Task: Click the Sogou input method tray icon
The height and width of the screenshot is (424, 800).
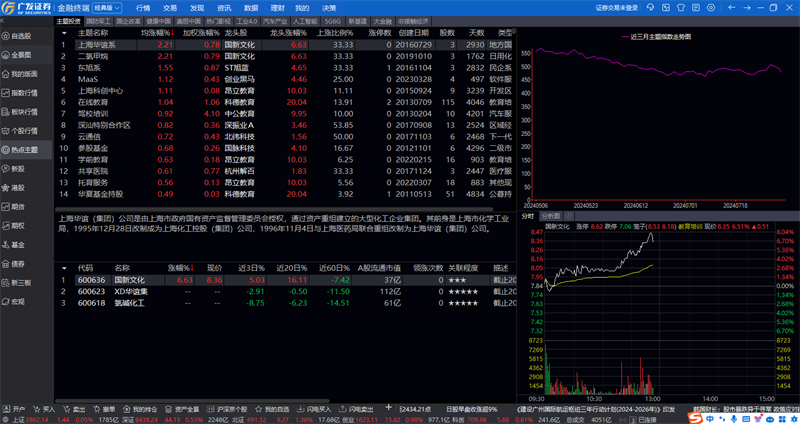Action: pos(695,418)
